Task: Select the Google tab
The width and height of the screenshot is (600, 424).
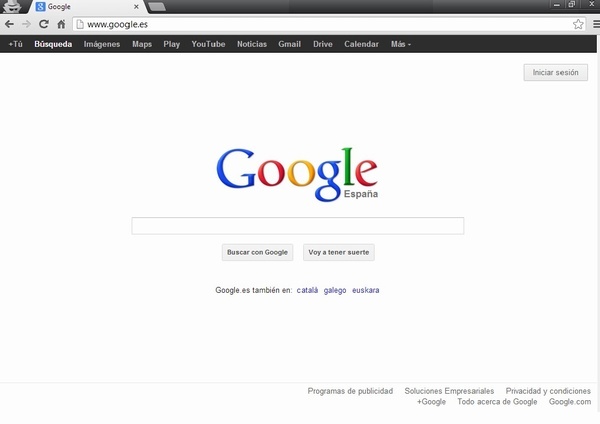Action: click(87, 7)
